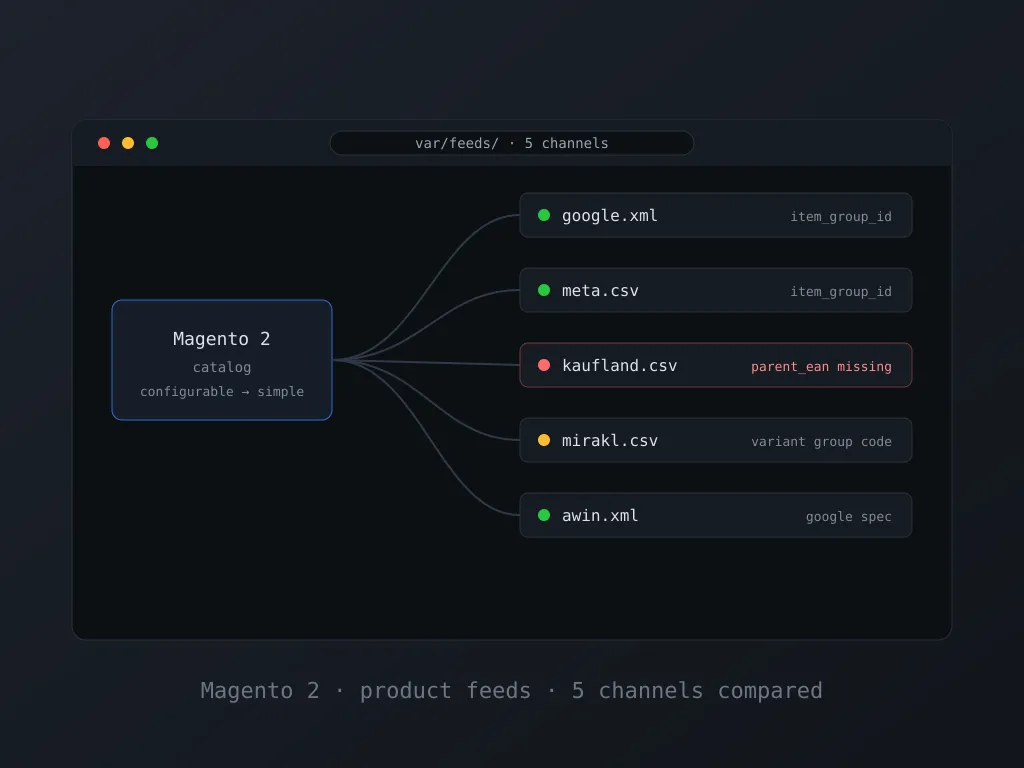
Task: Open the awin.xml feed card
Action: (x=716, y=516)
